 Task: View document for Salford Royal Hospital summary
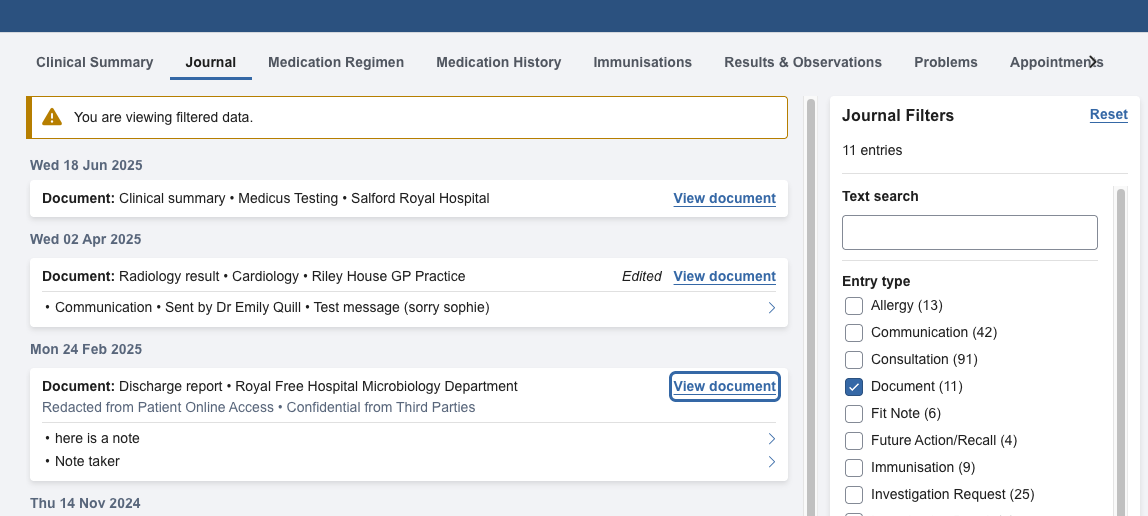click(724, 198)
